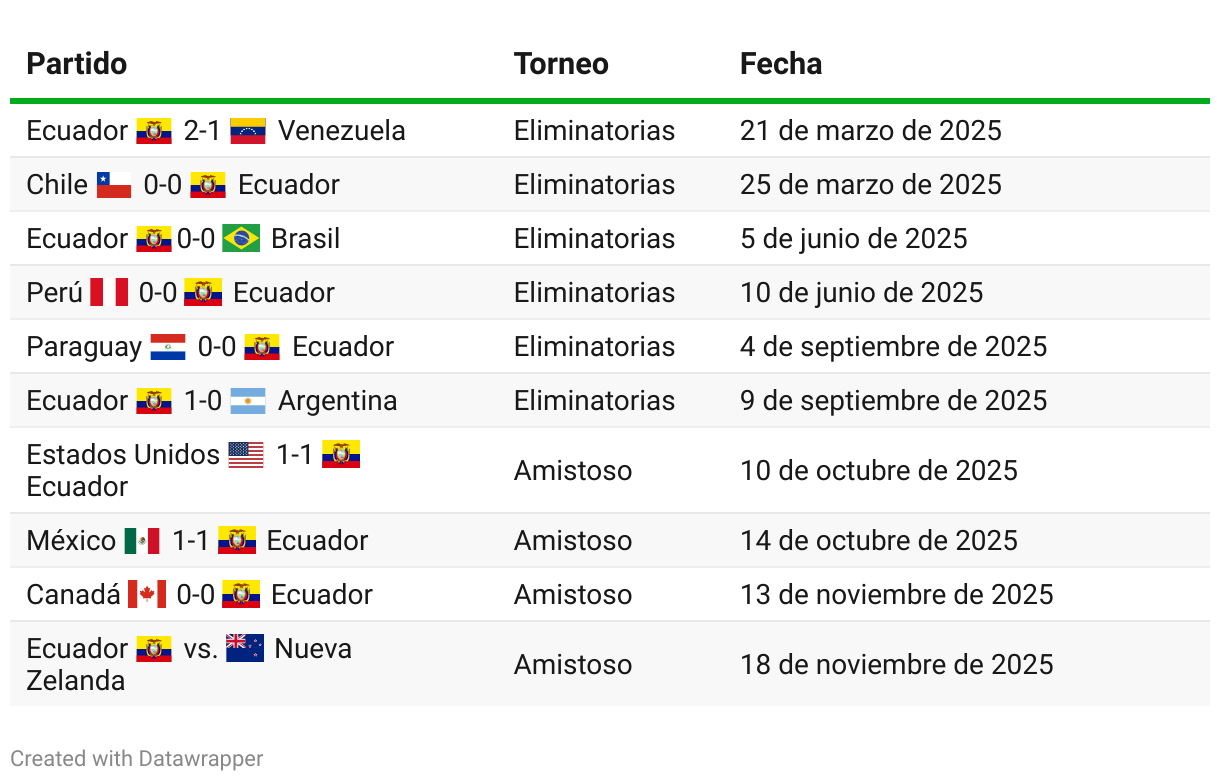Click the Canadá flag icon
The image size is (1220, 782).
pos(147,595)
